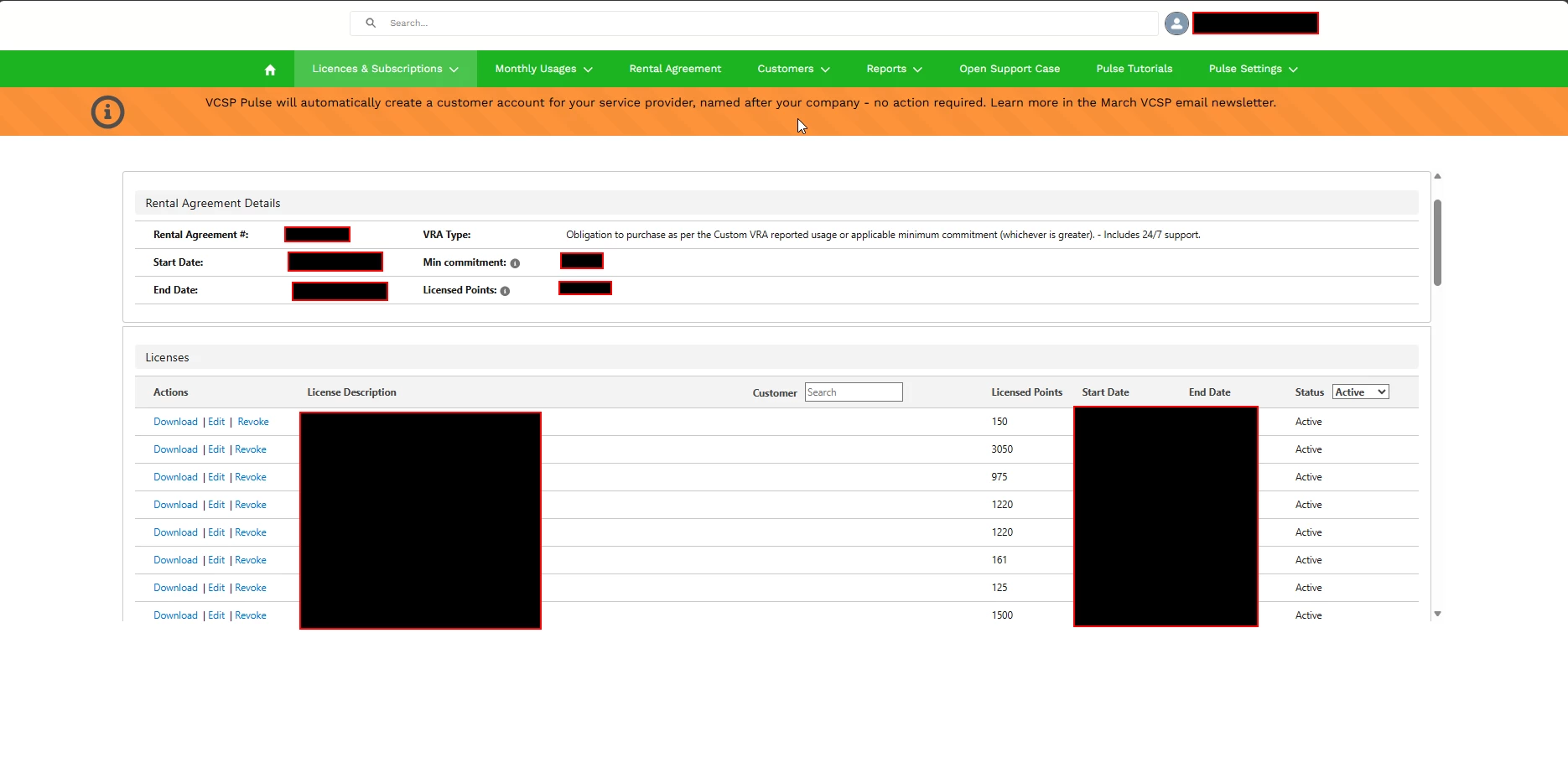Download the license with 1500 points
The width and height of the screenshot is (1568, 768).
(175, 615)
